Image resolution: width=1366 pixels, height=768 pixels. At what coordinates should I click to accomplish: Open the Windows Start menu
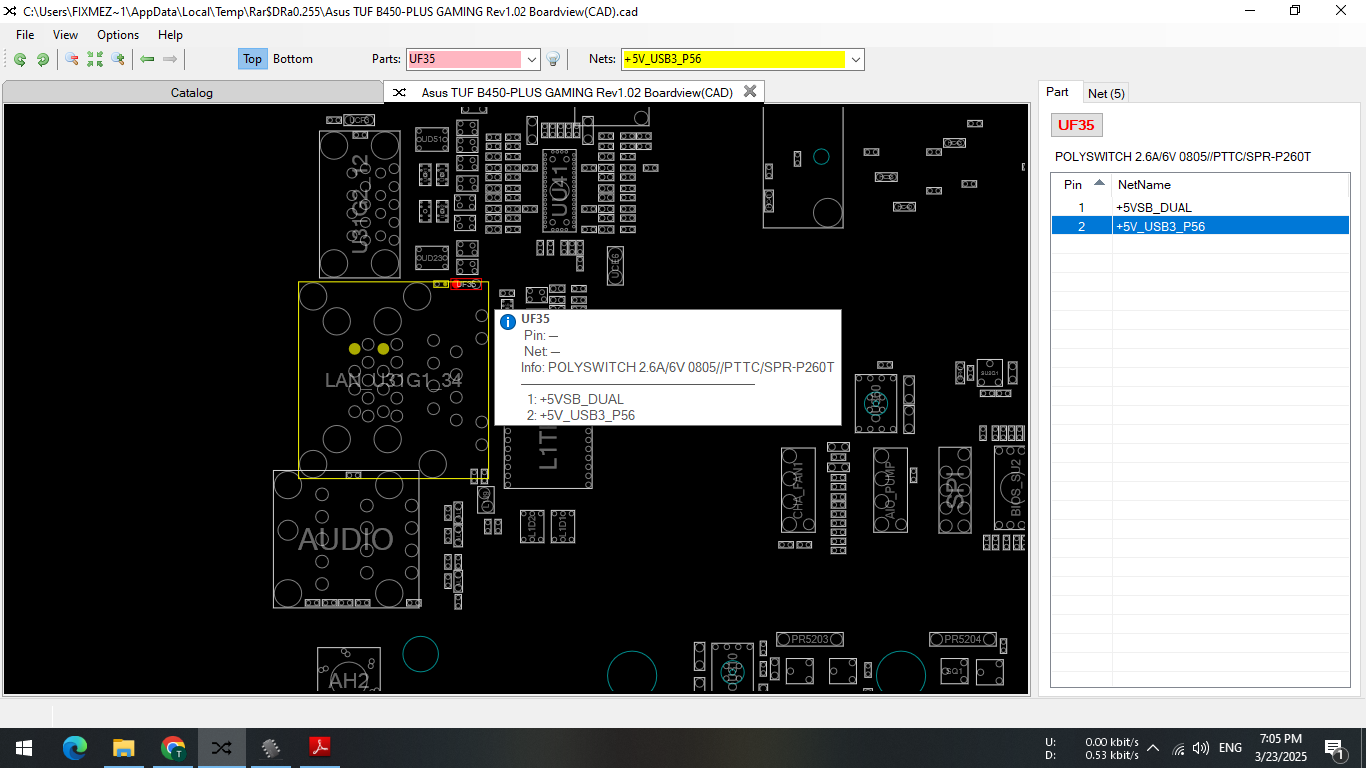24,747
